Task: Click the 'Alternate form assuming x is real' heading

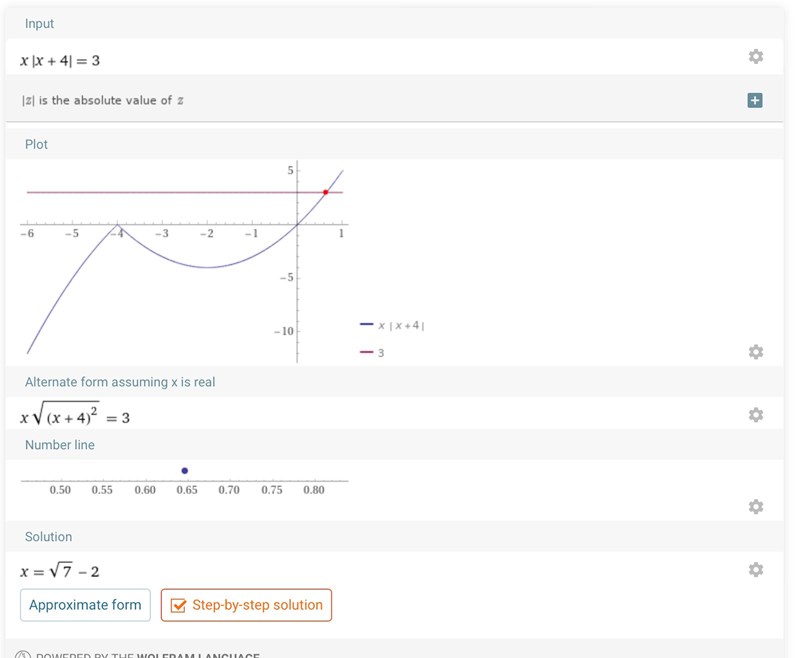Action: (120, 382)
